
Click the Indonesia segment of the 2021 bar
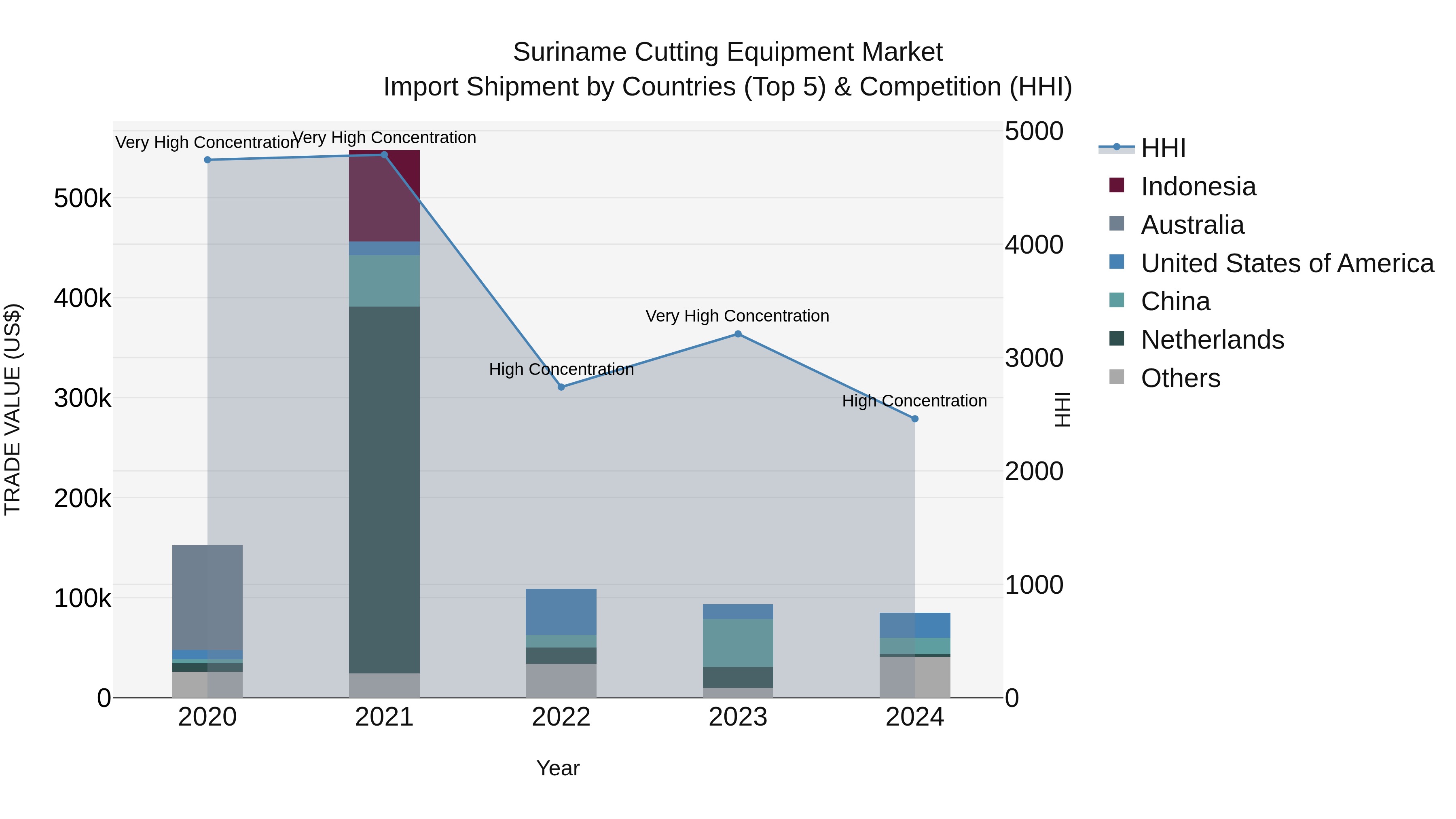coord(384,196)
